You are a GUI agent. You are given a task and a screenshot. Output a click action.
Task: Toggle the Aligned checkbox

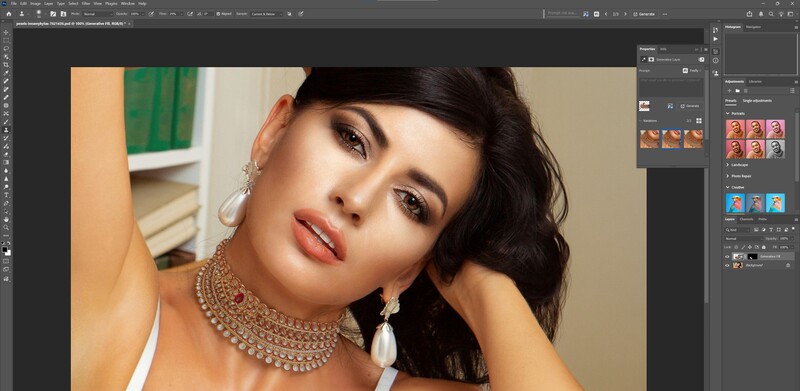[218, 14]
